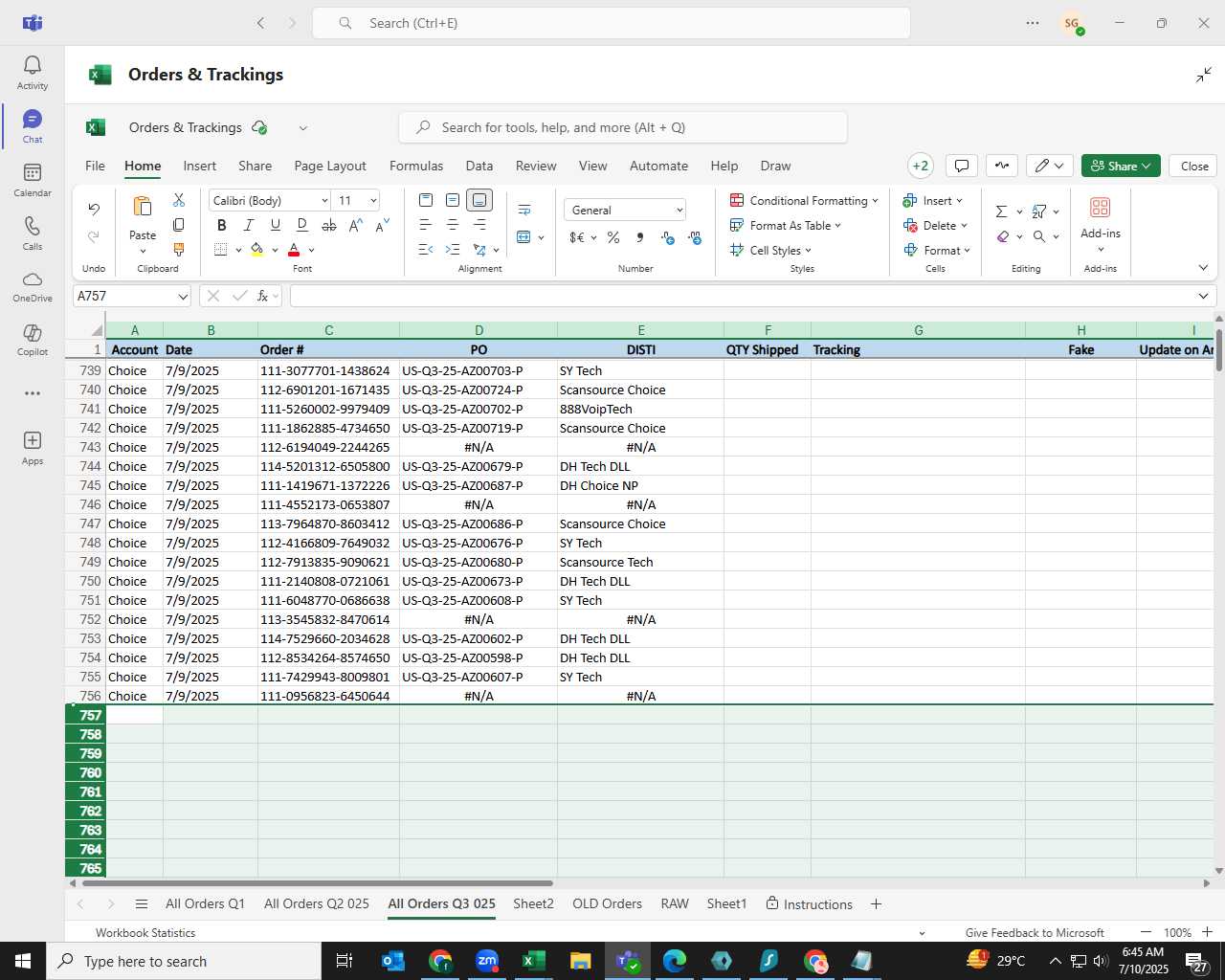The width and height of the screenshot is (1225, 980).
Task: Toggle Underline formatting
Action: pyautogui.click(x=275, y=225)
